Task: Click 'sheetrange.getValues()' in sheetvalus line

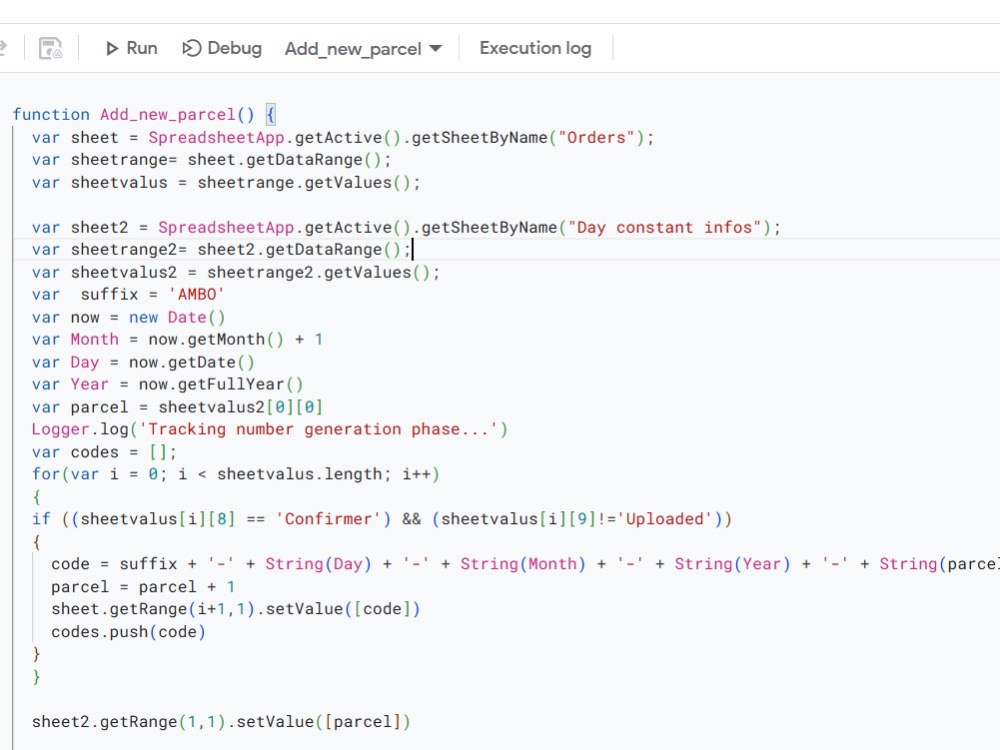Action: pos(304,183)
